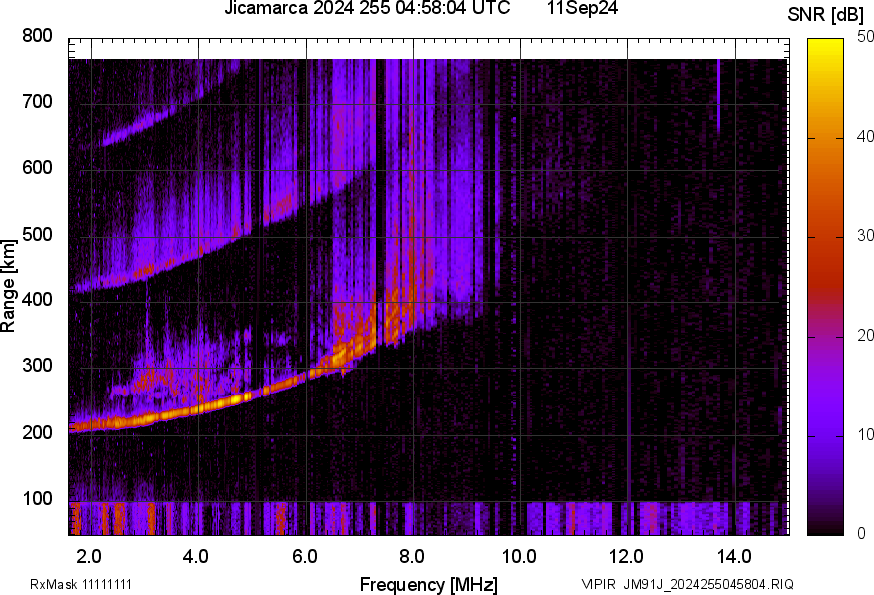
Task: Click the 100 tick on the range axis
Action: [37, 499]
